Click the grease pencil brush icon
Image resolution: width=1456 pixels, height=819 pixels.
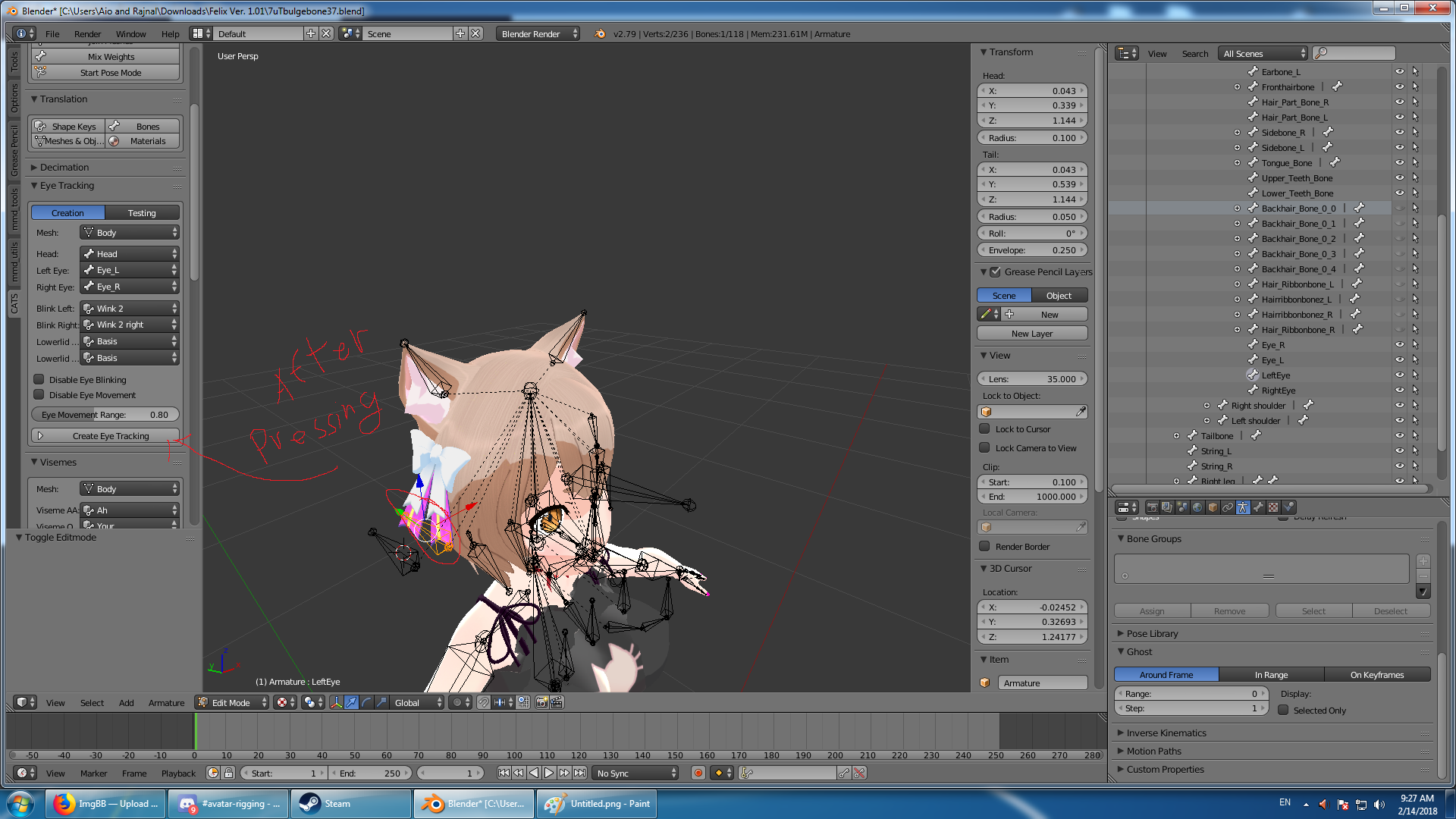tap(989, 314)
